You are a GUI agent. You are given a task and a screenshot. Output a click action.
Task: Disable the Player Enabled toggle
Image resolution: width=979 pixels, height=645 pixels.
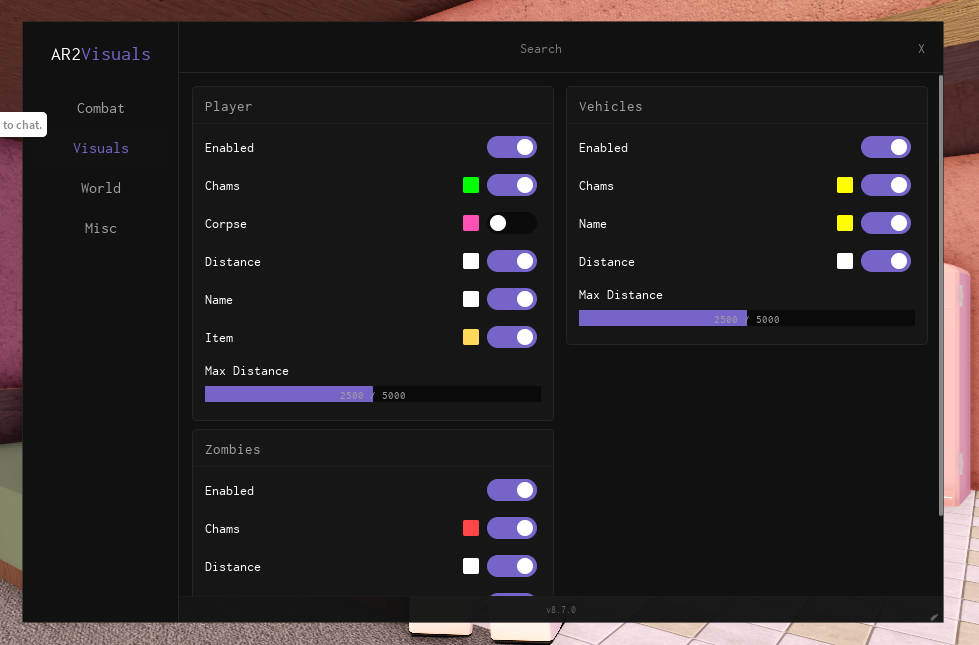coord(512,147)
